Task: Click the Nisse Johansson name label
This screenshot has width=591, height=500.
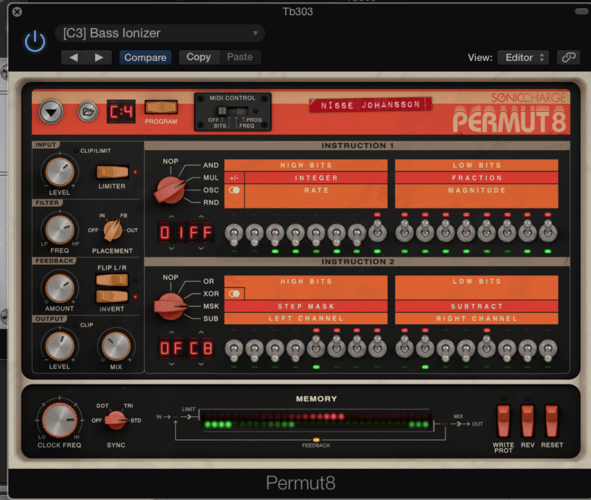Action: pyautogui.click(x=370, y=104)
